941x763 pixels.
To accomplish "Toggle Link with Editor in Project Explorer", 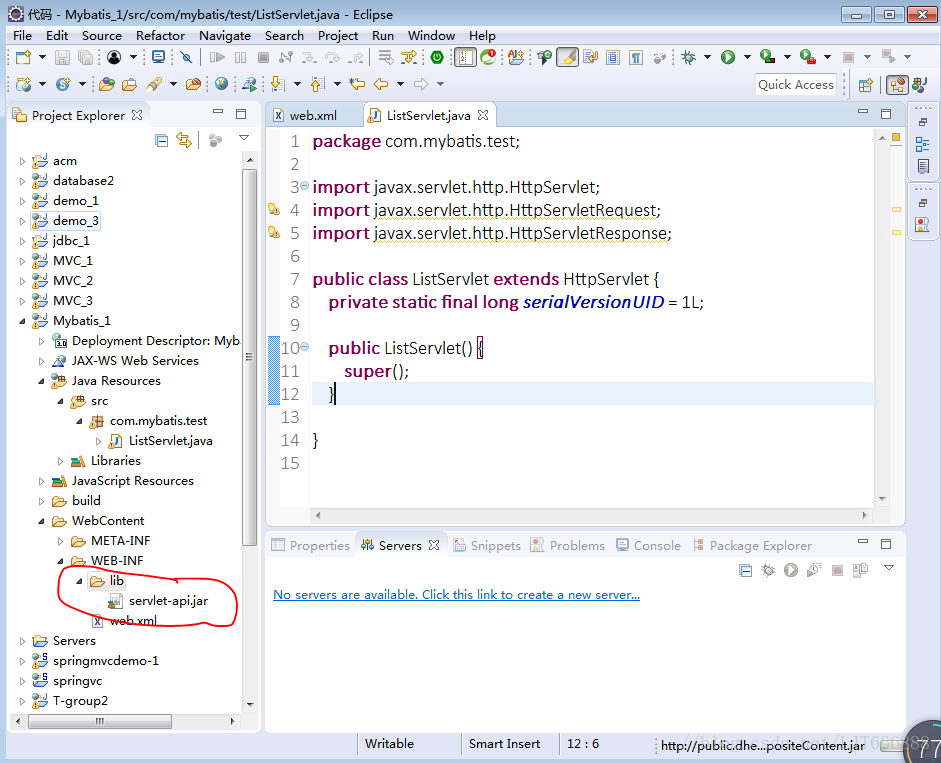I will [184, 141].
